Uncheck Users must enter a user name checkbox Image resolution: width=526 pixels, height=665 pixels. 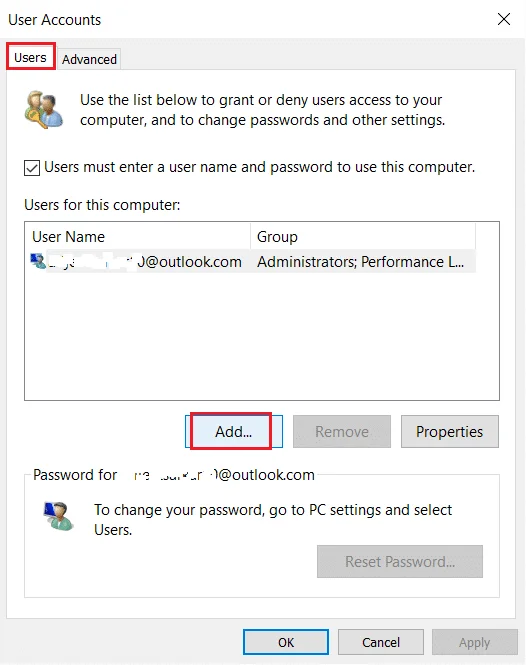tap(32, 168)
